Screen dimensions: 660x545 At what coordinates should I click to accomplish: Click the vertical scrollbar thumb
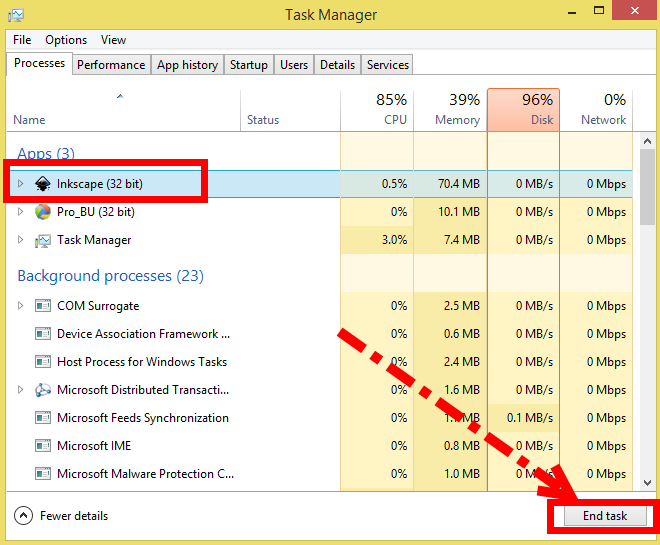coord(647,187)
